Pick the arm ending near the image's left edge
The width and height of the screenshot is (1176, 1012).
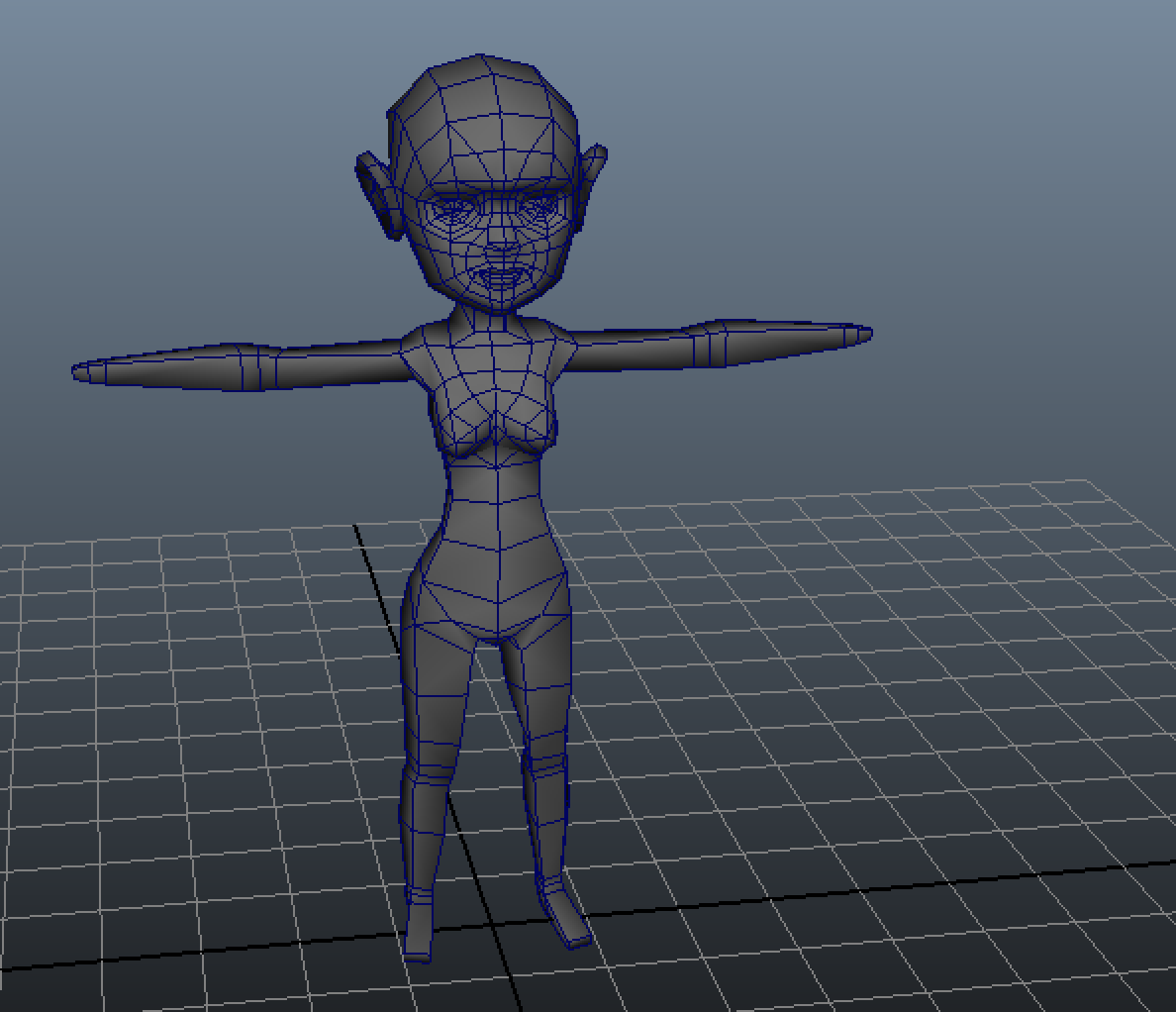[x=242, y=366]
